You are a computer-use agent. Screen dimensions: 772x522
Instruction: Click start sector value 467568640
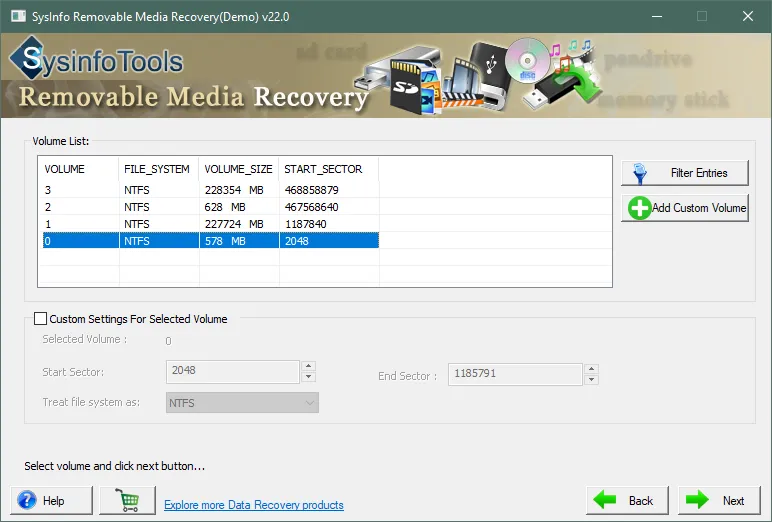(x=312, y=207)
